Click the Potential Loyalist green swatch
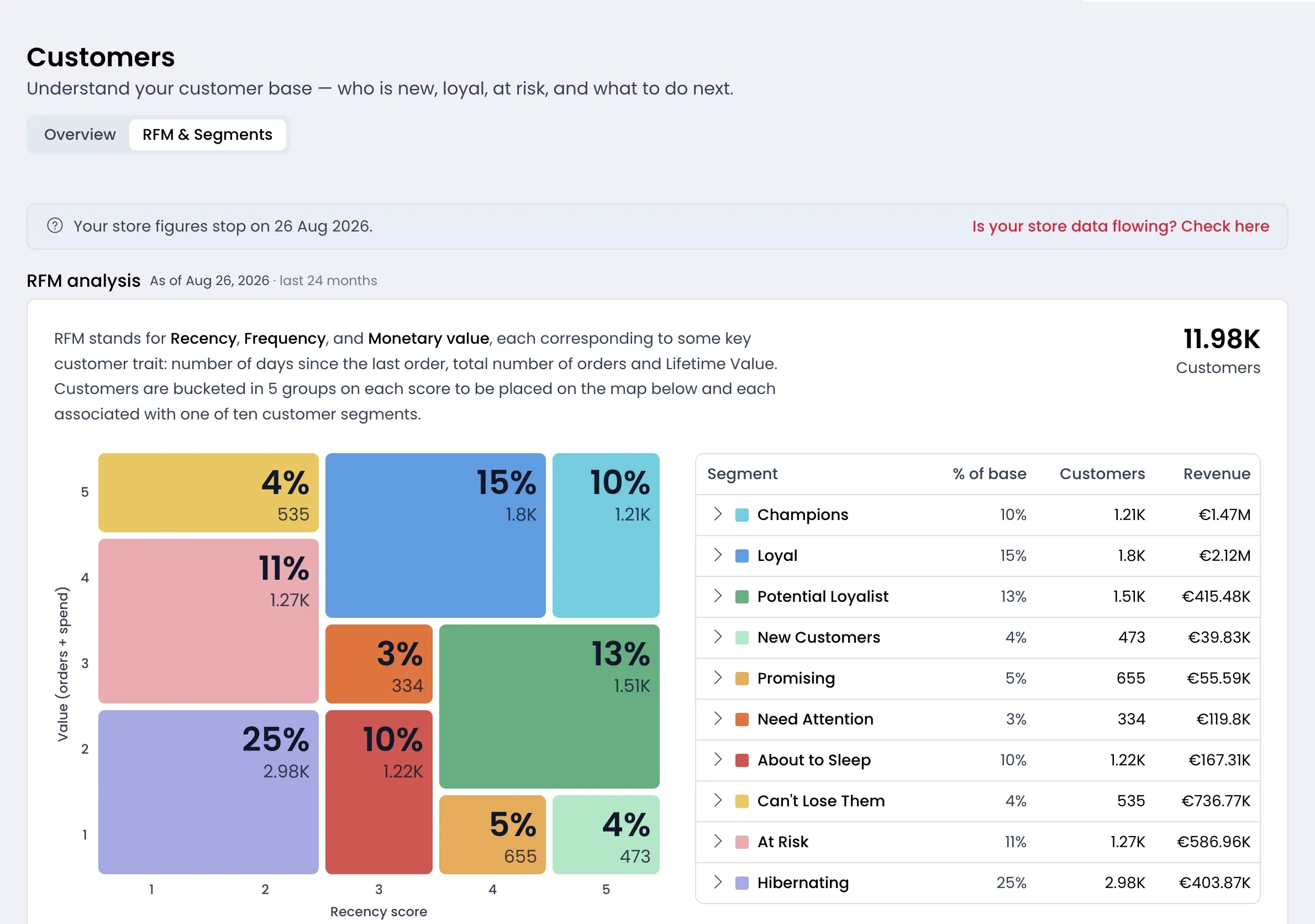This screenshot has width=1315, height=924. [741, 596]
